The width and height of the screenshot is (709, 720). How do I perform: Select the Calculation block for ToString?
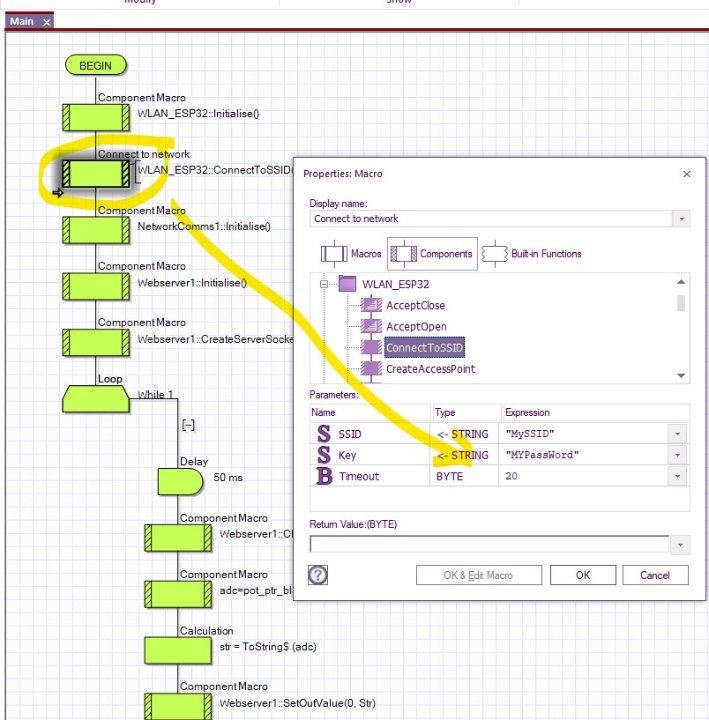tap(179, 650)
